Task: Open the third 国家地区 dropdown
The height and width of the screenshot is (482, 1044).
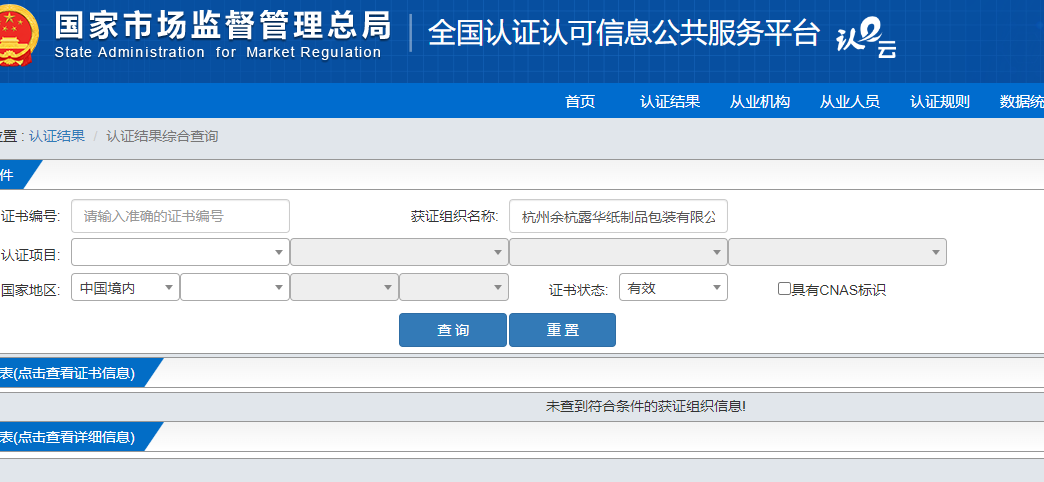Action: click(x=344, y=287)
